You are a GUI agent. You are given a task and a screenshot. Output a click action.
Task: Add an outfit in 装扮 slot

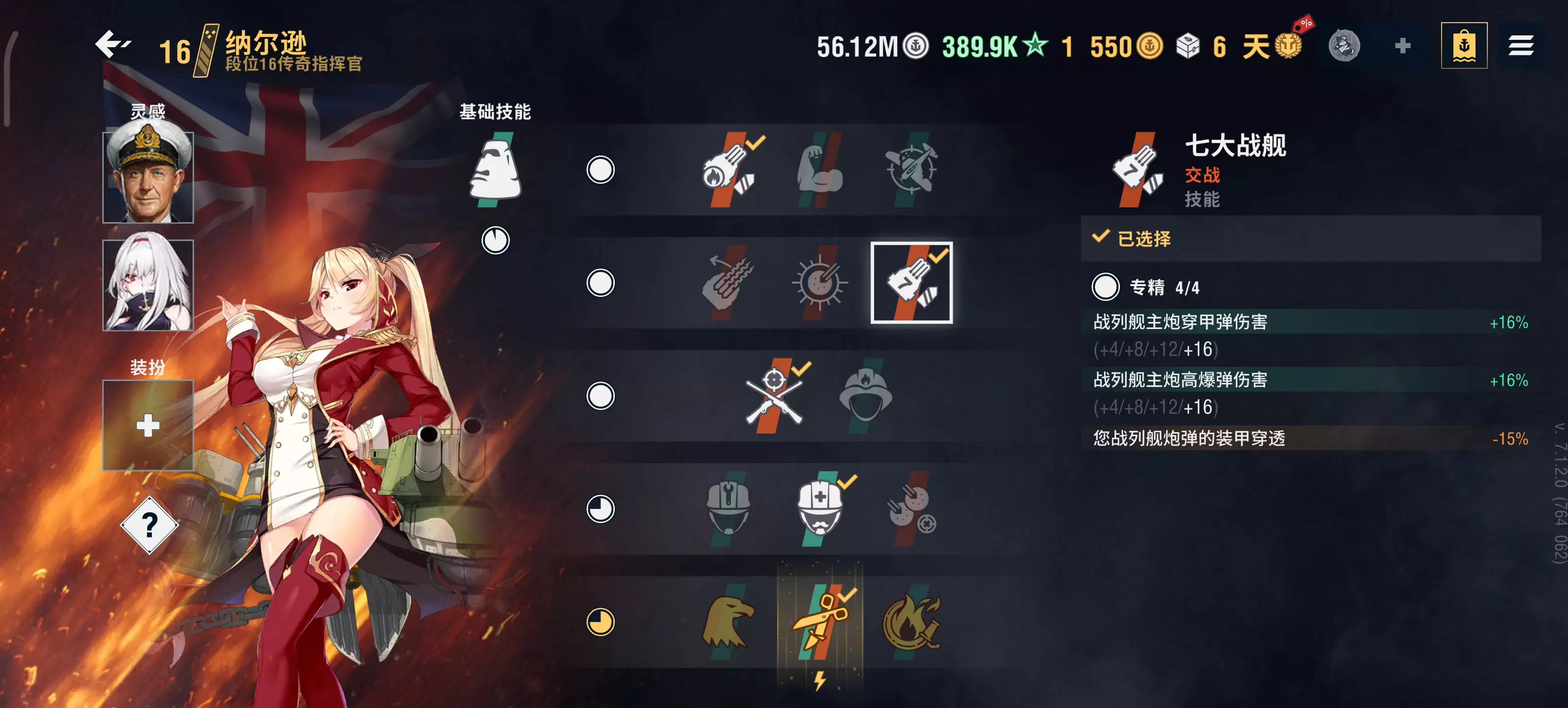click(x=148, y=425)
